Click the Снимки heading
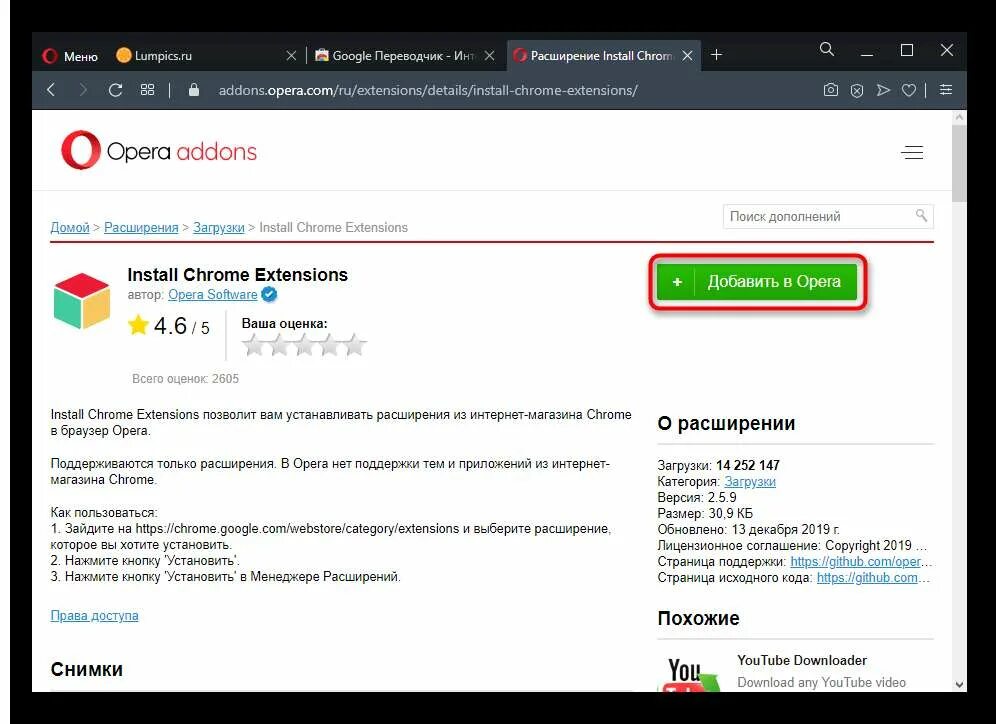This screenshot has width=999, height=724. 87,669
